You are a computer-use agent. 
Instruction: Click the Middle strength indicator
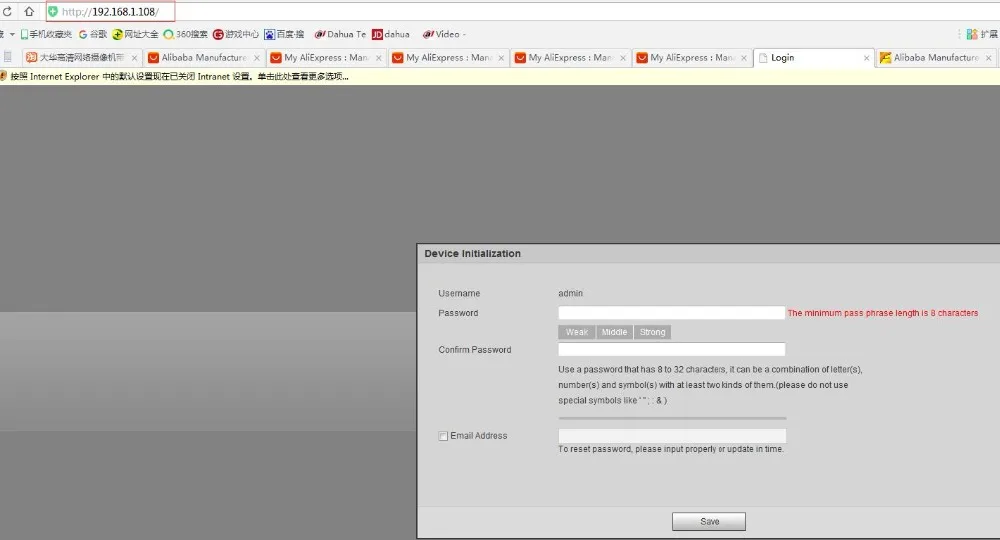pos(614,332)
